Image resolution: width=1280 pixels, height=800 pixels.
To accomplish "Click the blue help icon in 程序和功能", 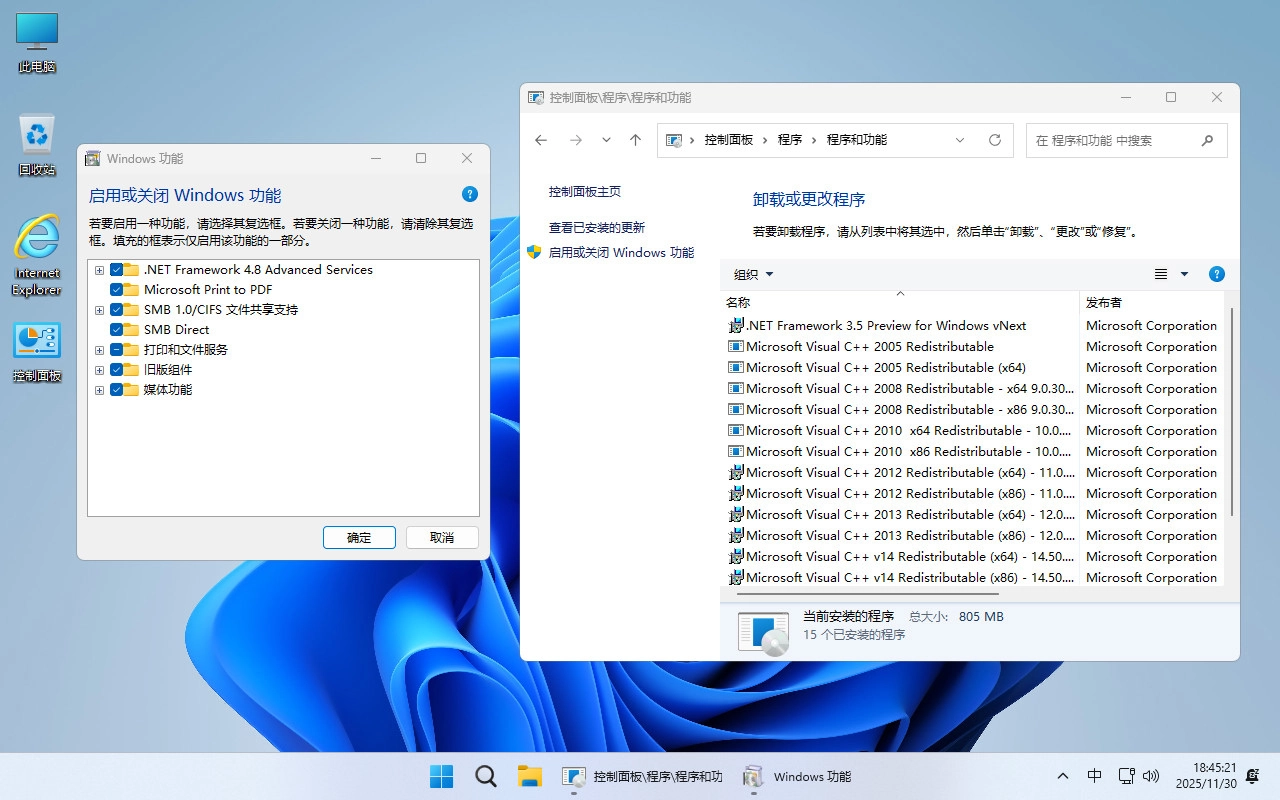I will 1217,273.
